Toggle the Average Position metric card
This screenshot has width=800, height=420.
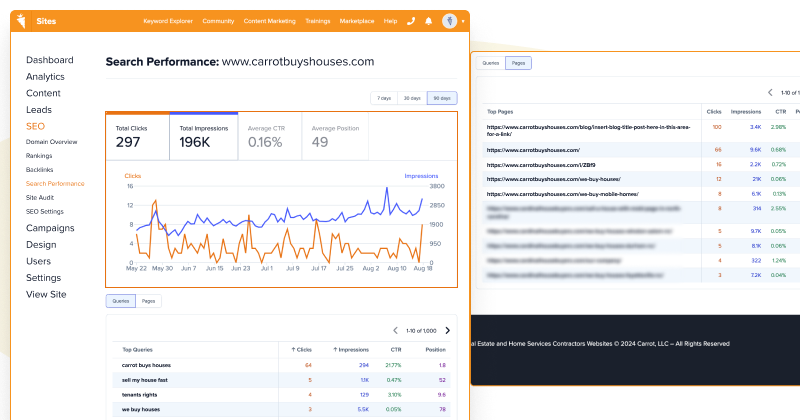[x=335, y=137]
